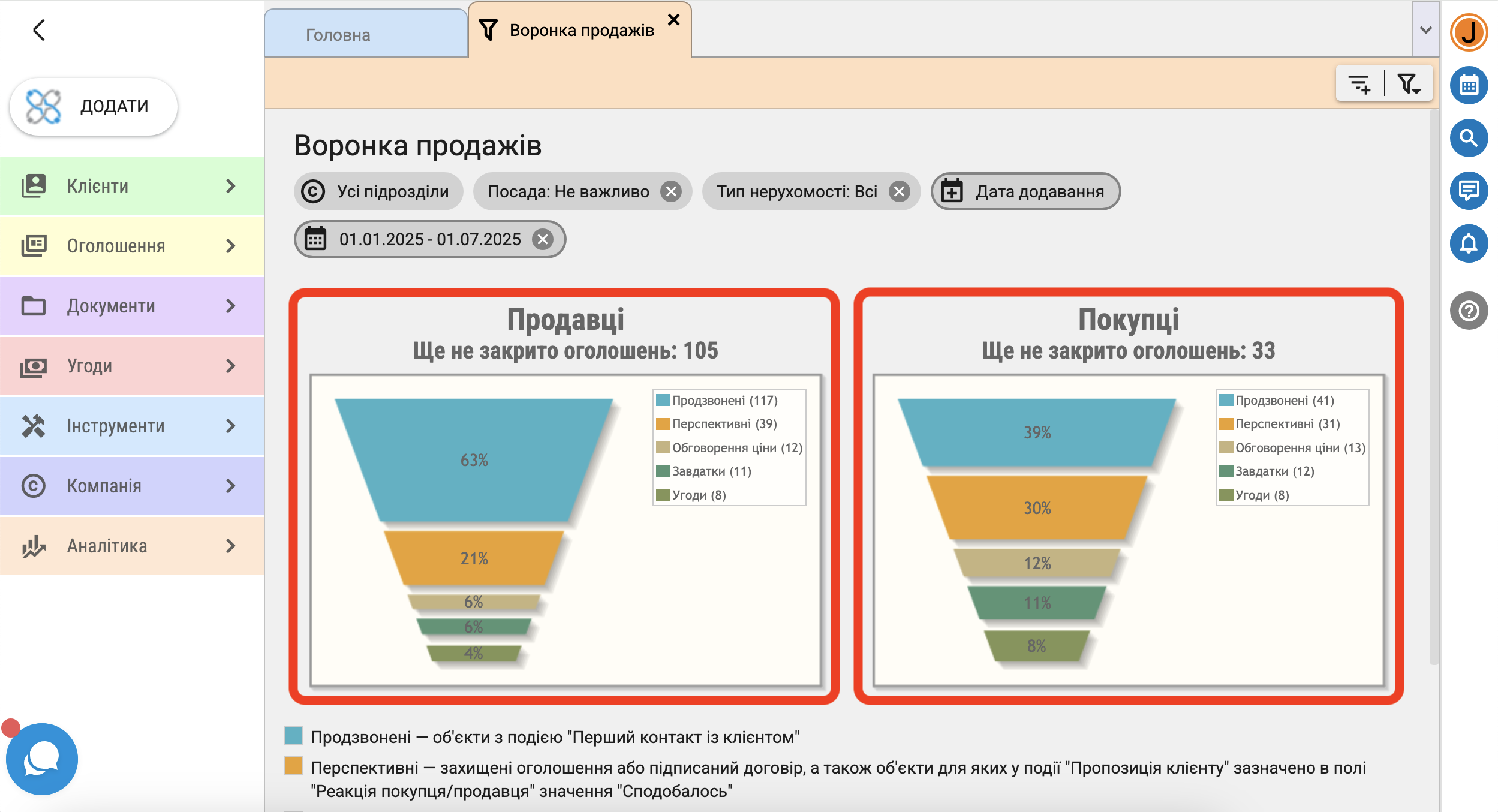Click the blue Продзвонені legend swatch
This screenshot has width=1498, height=812.
tap(294, 735)
